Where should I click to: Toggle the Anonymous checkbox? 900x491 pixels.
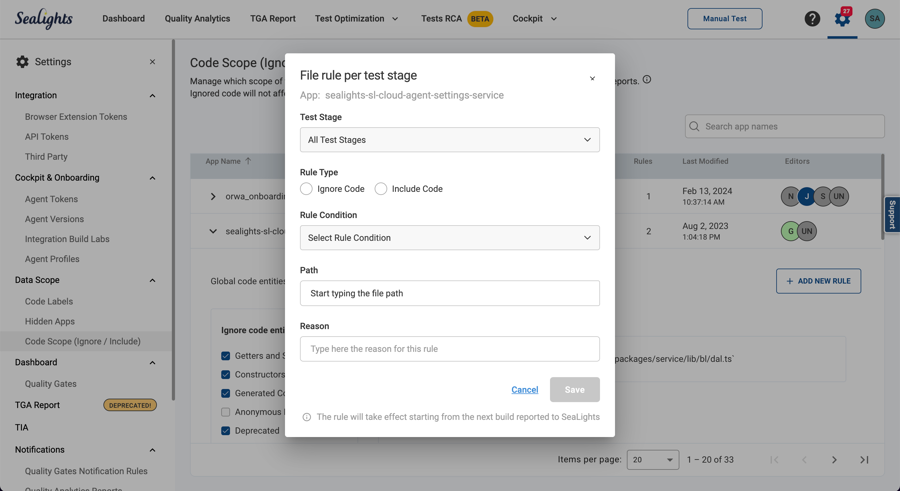[x=226, y=412]
